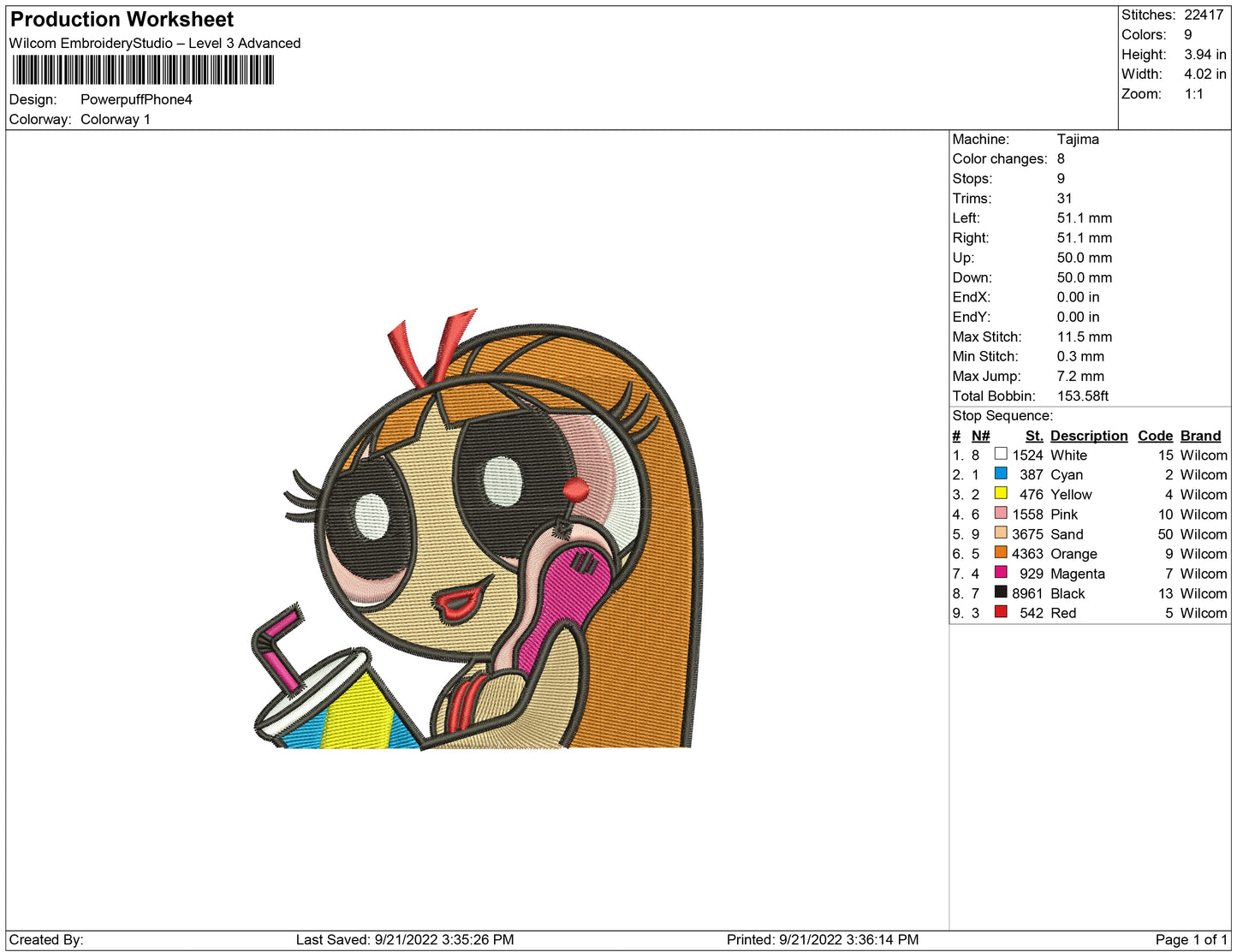1237x952 pixels.
Task: Click the barcode under the software name
Action: [x=143, y=70]
